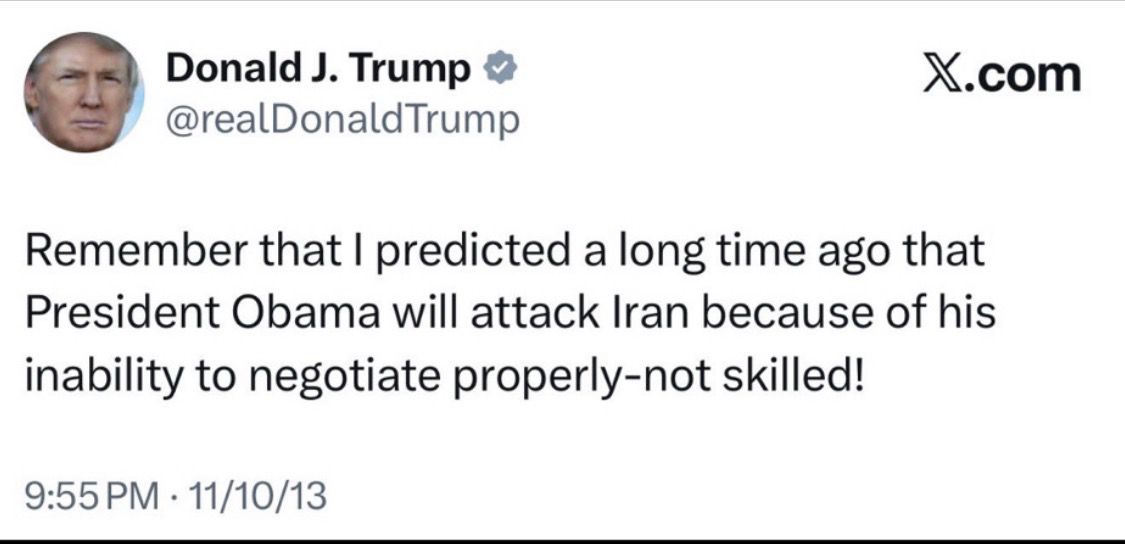Click the profile picture avatar

pyautogui.click(x=84, y=92)
